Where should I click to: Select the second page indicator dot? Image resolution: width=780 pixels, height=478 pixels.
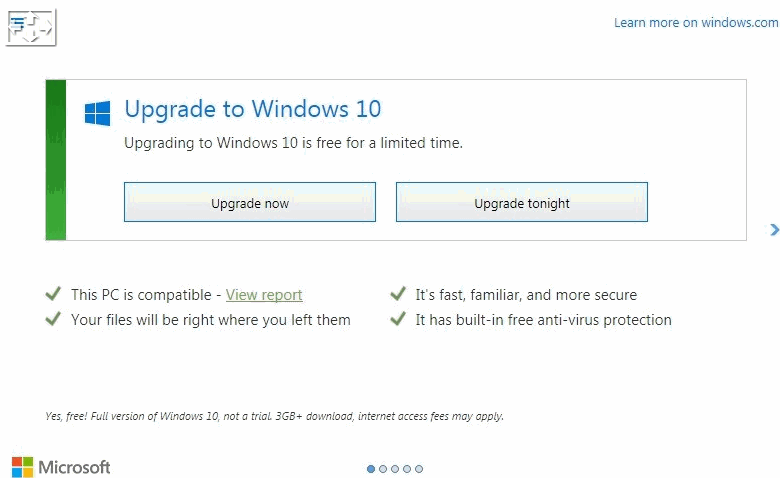383,469
